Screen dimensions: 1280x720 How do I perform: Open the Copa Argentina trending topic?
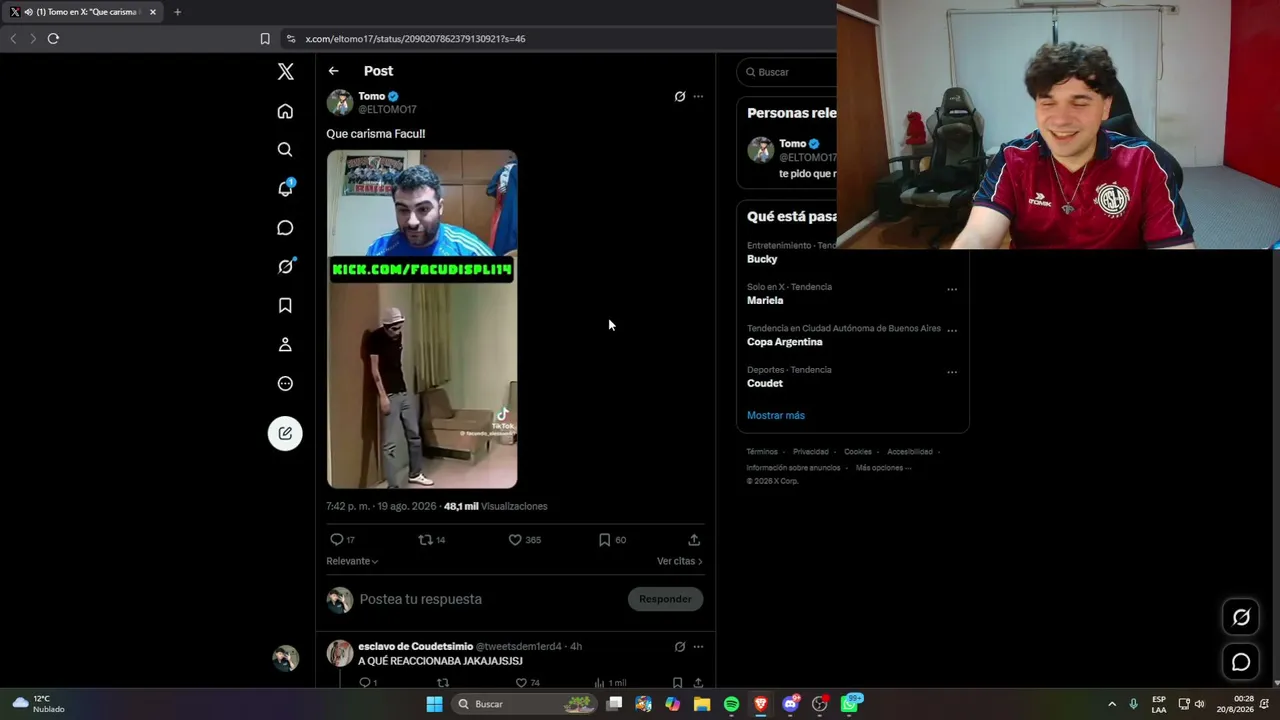click(785, 342)
